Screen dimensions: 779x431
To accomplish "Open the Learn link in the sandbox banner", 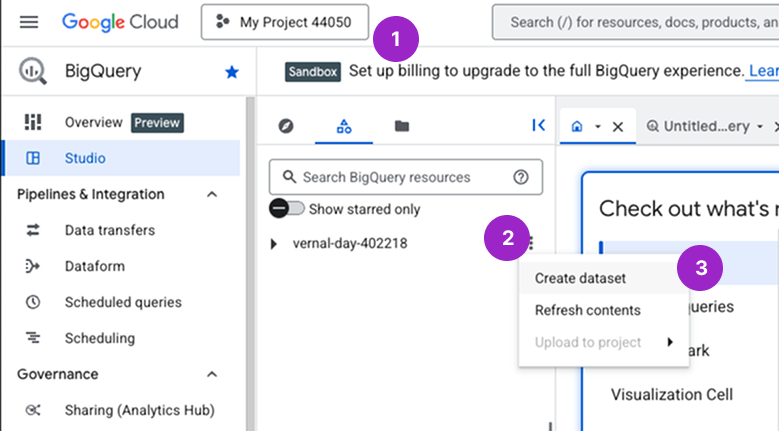I will pos(763,71).
